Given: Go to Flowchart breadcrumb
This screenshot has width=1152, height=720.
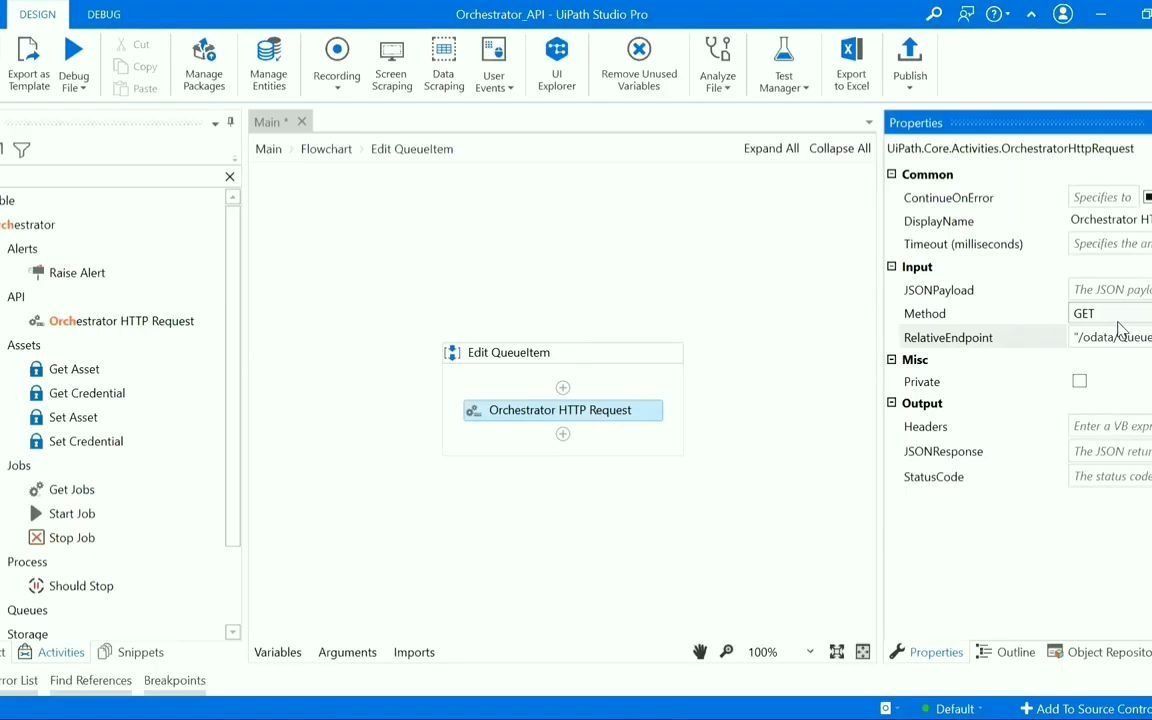Looking at the screenshot, I should point(326,148).
